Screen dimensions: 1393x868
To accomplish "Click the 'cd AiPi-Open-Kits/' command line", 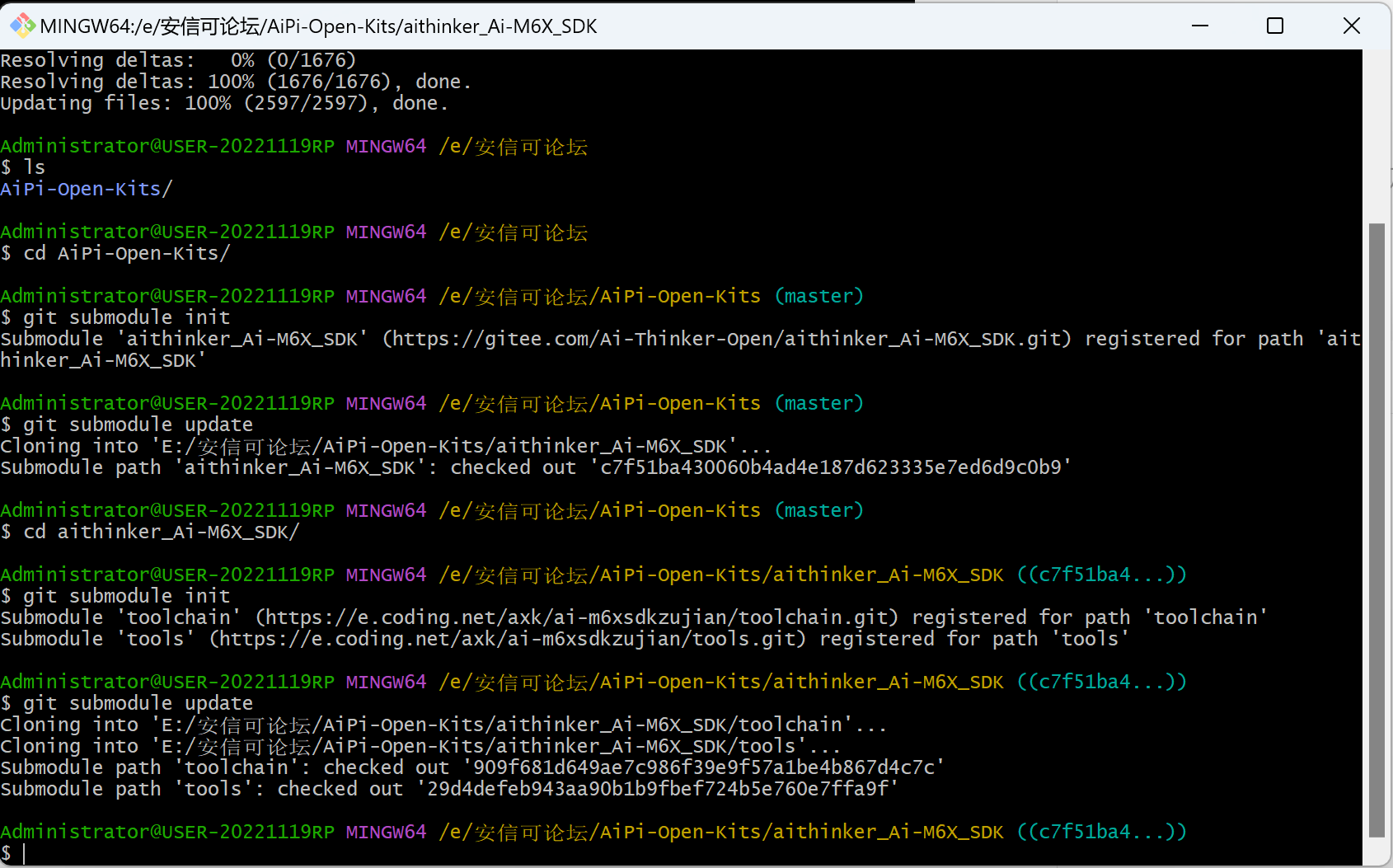I will tap(115, 253).
